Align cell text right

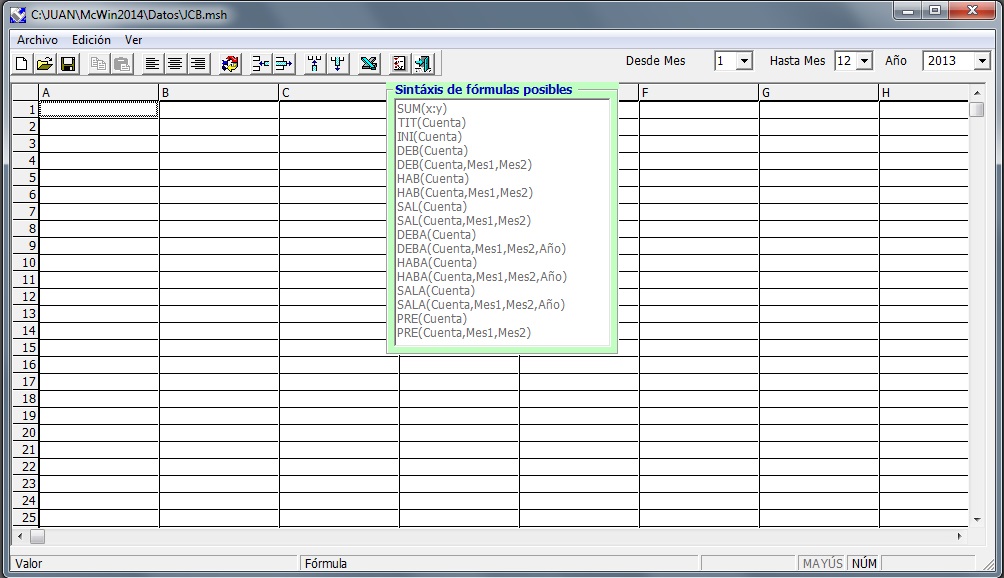[198, 63]
